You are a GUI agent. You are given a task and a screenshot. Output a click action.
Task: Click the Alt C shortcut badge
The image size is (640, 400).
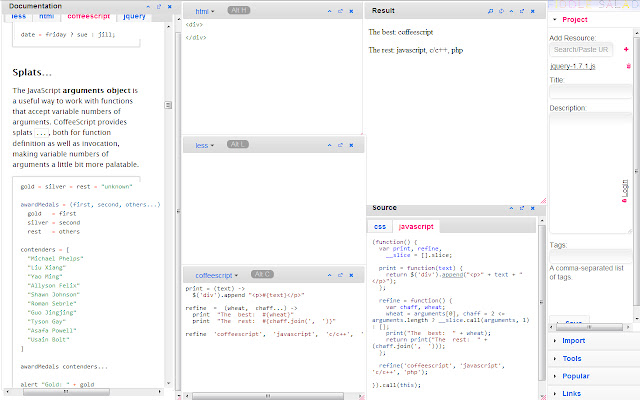pyautogui.click(x=262, y=274)
